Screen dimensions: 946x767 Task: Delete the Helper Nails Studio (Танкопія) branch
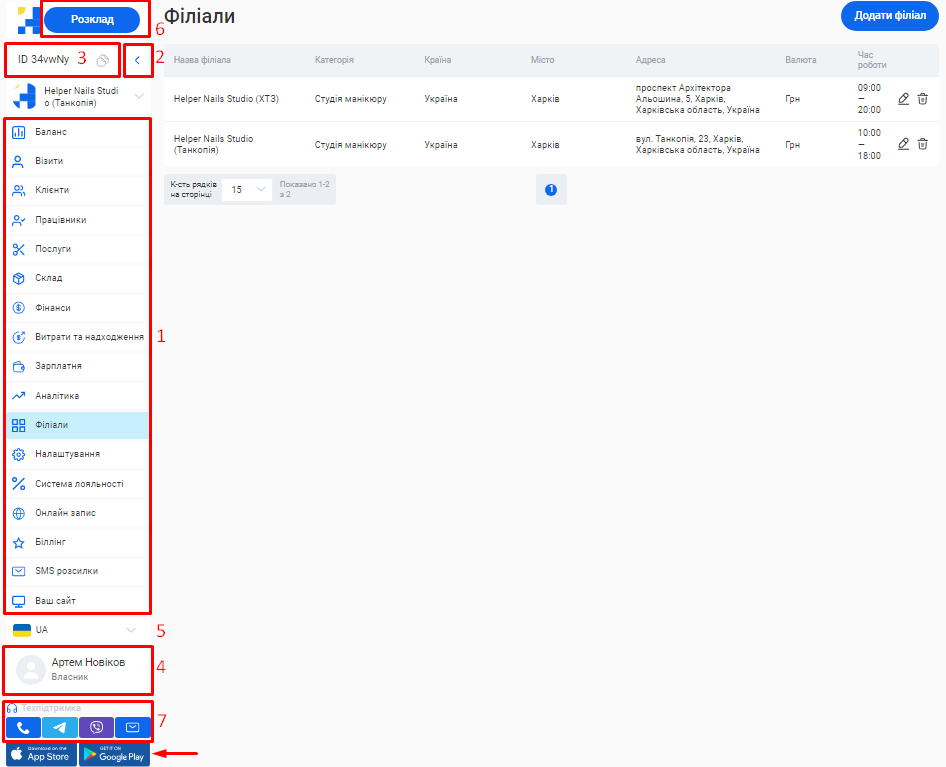pyautogui.click(x=923, y=144)
